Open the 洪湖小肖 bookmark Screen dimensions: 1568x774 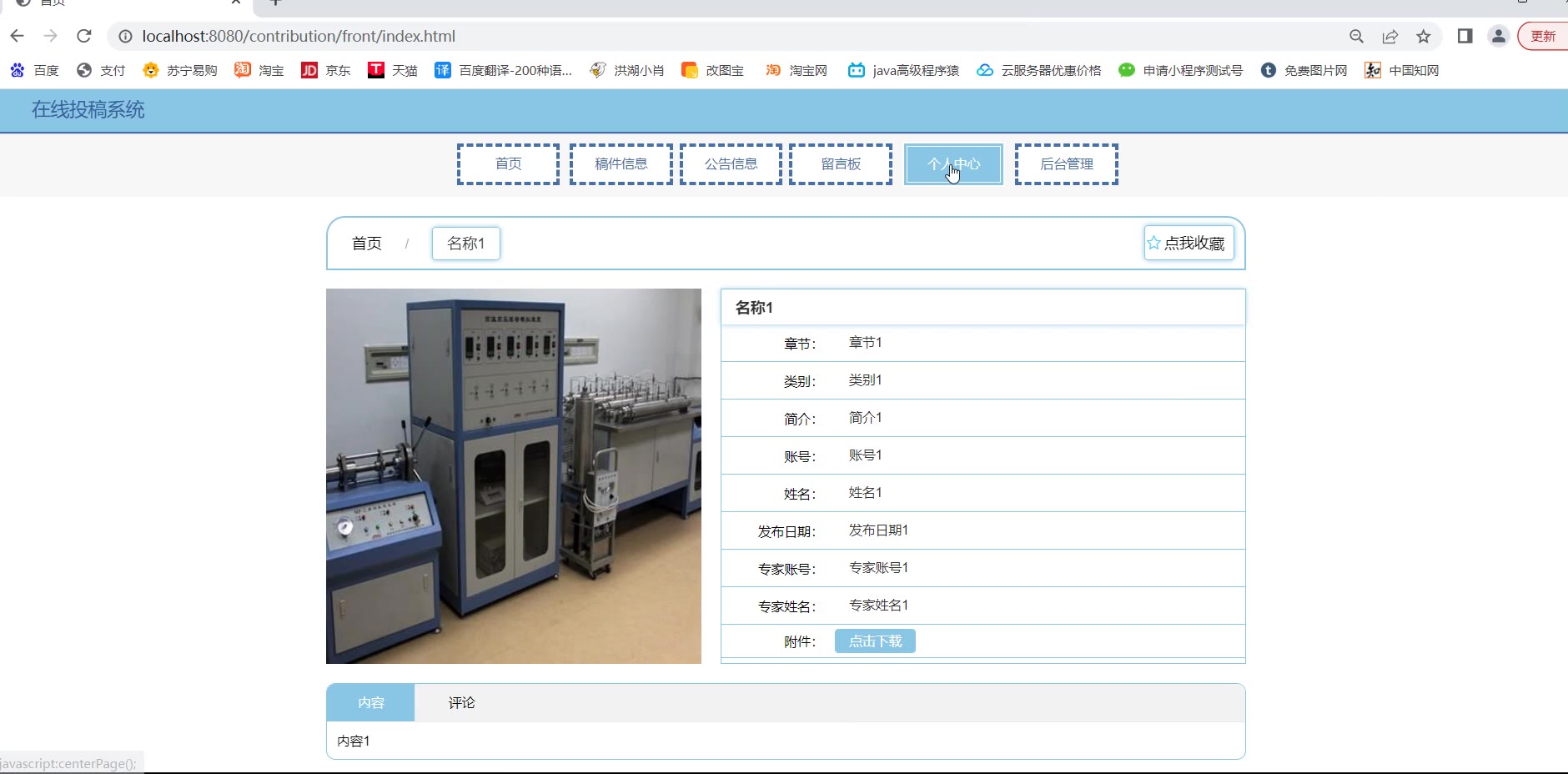pos(627,71)
